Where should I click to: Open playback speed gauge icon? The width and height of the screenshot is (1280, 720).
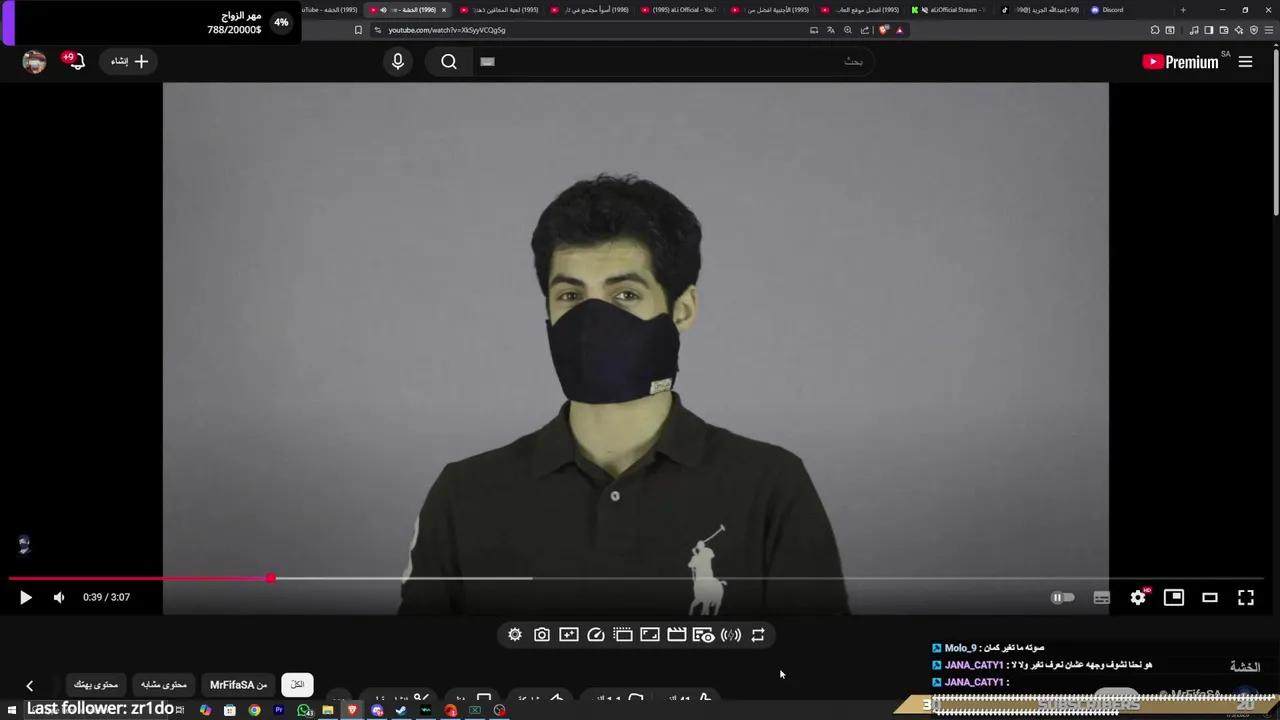(x=596, y=635)
